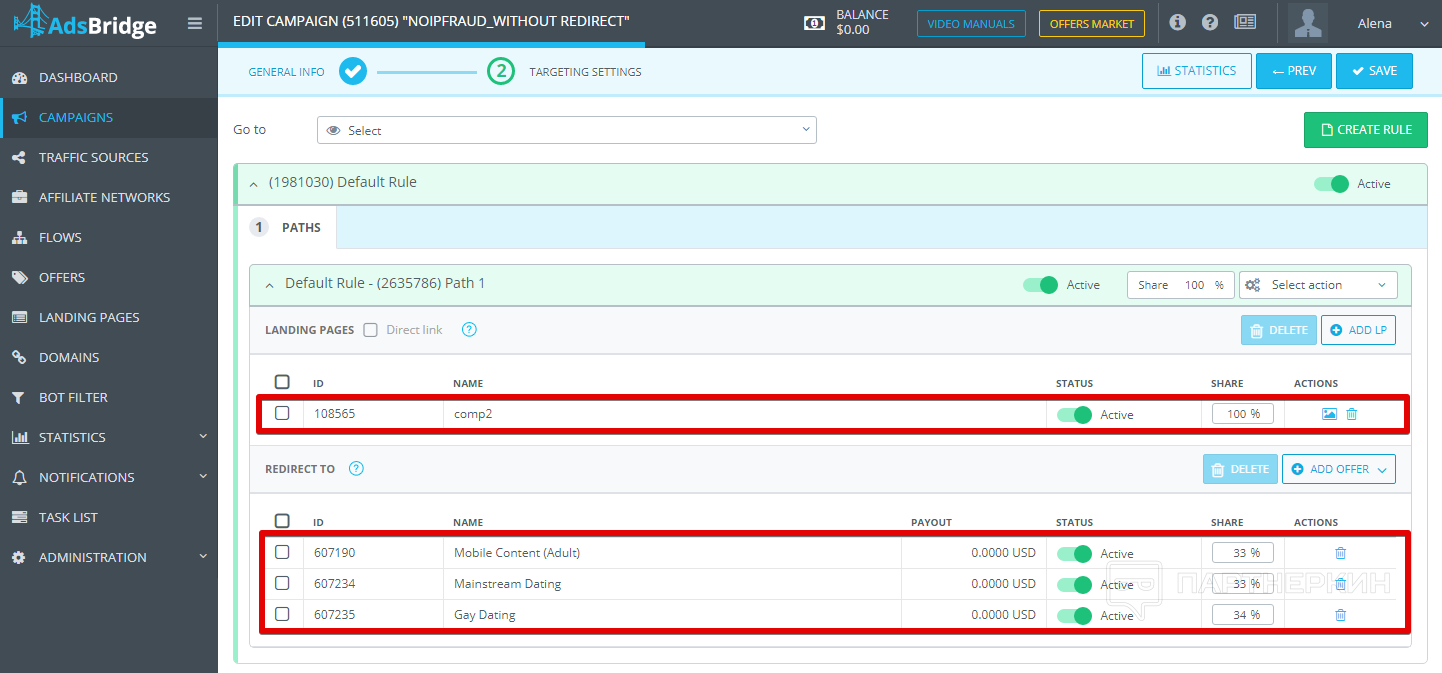This screenshot has width=1442, height=673.
Task: Open the Select action dropdown
Action: coord(1318,285)
